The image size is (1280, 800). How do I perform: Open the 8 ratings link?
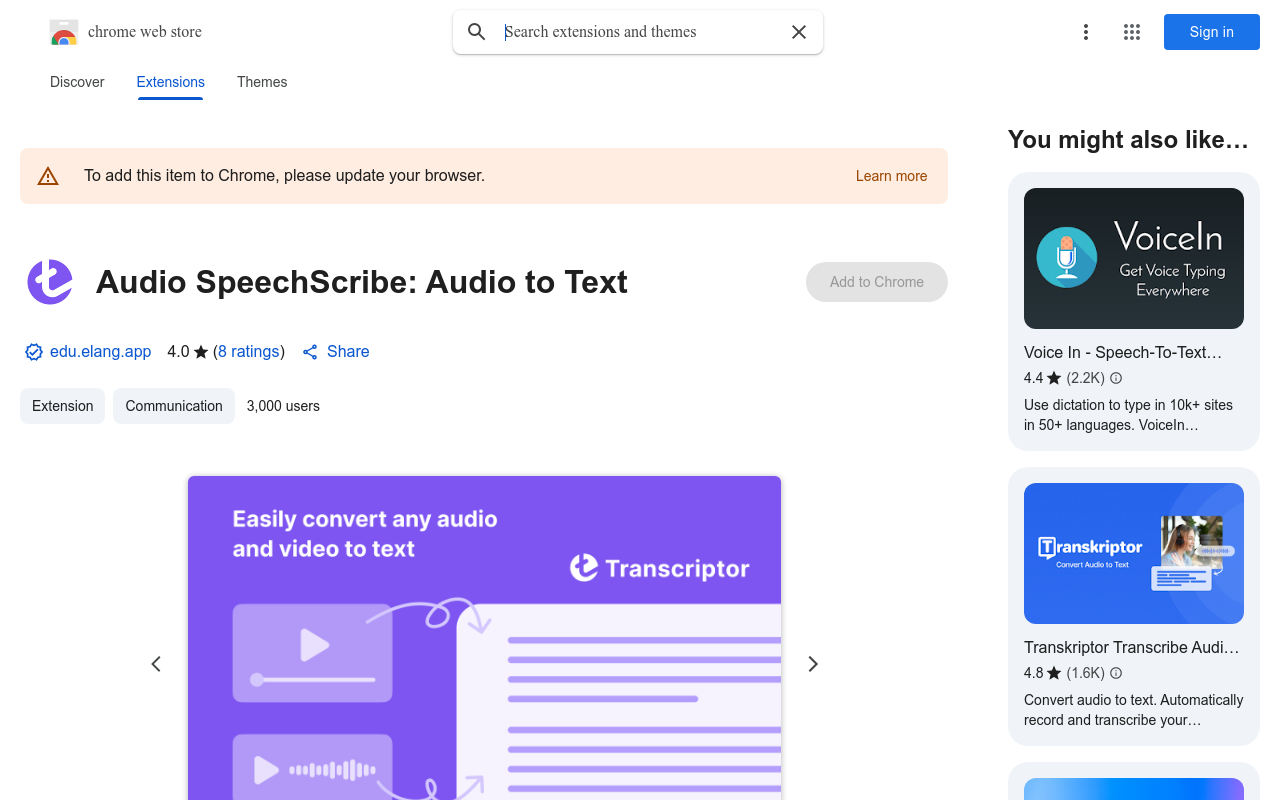coord(249,352)
